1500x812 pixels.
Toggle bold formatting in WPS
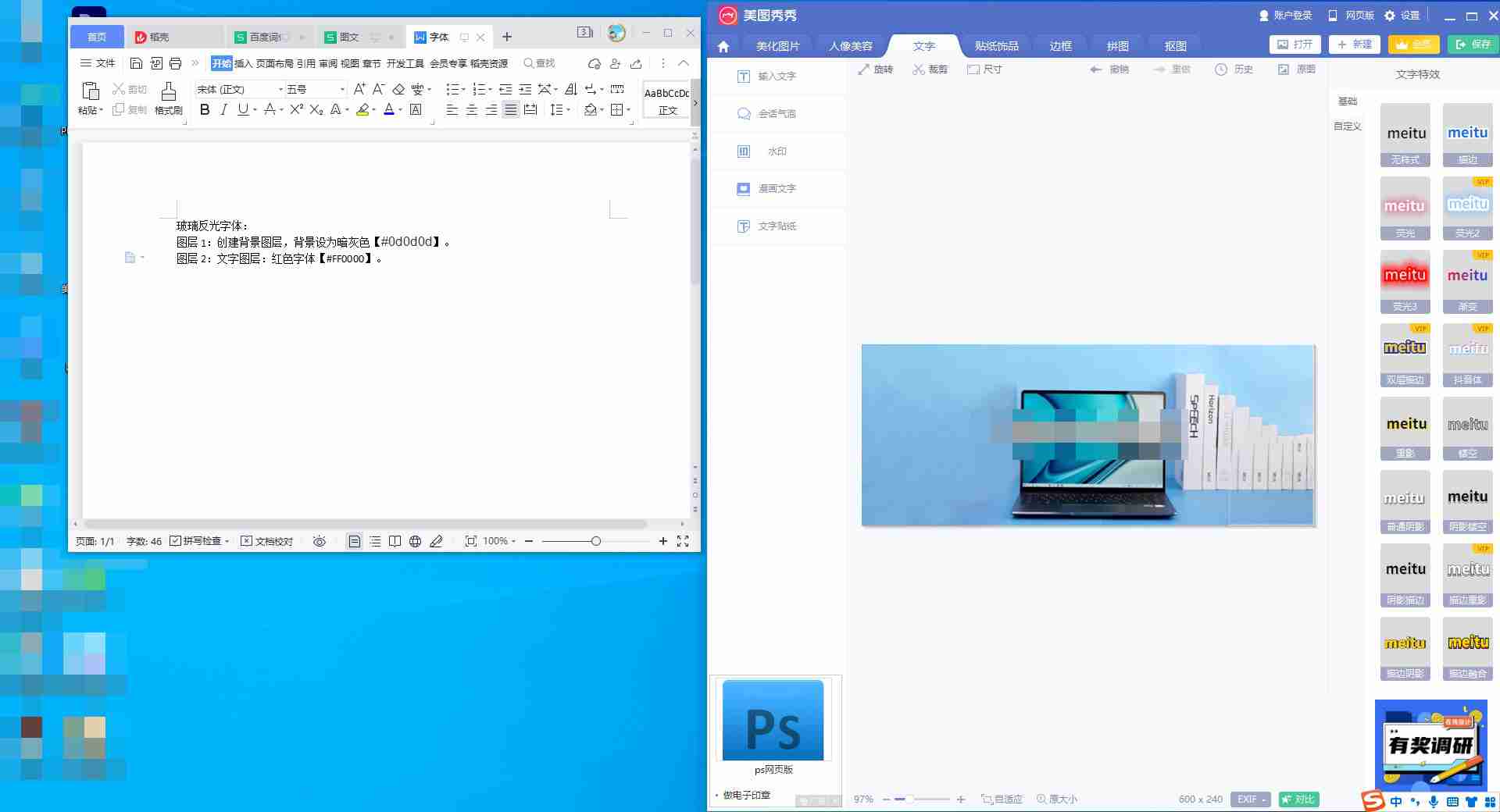tap(205, 110)
